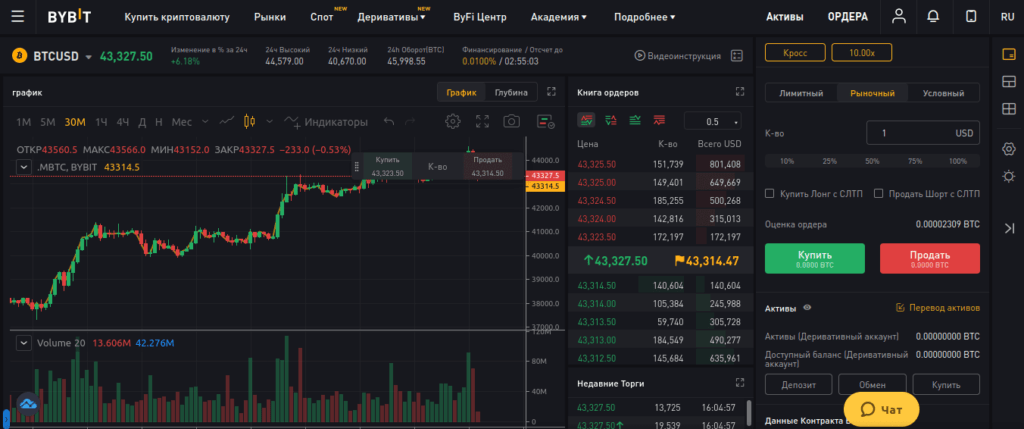Open the BTCUSD trading pair dropdown
Image resolution: width=1024 pixels, height=429 pixels.
click(88, 57)
